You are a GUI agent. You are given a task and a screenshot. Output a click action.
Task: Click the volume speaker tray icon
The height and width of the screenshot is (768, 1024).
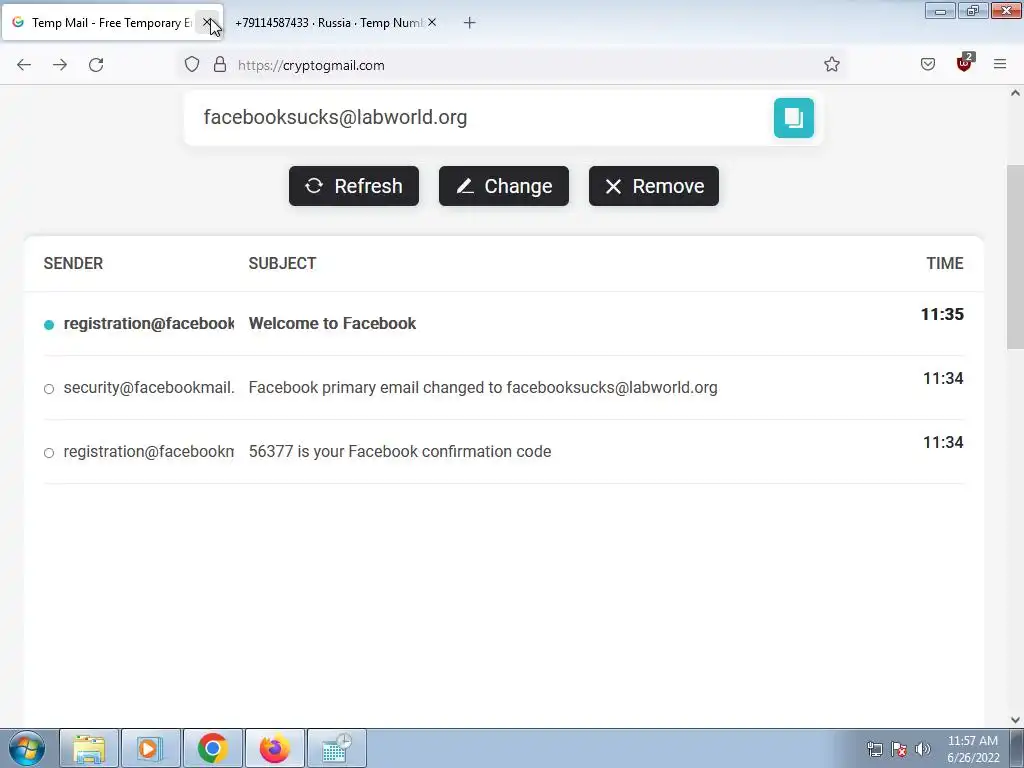(x=922, y=749)
